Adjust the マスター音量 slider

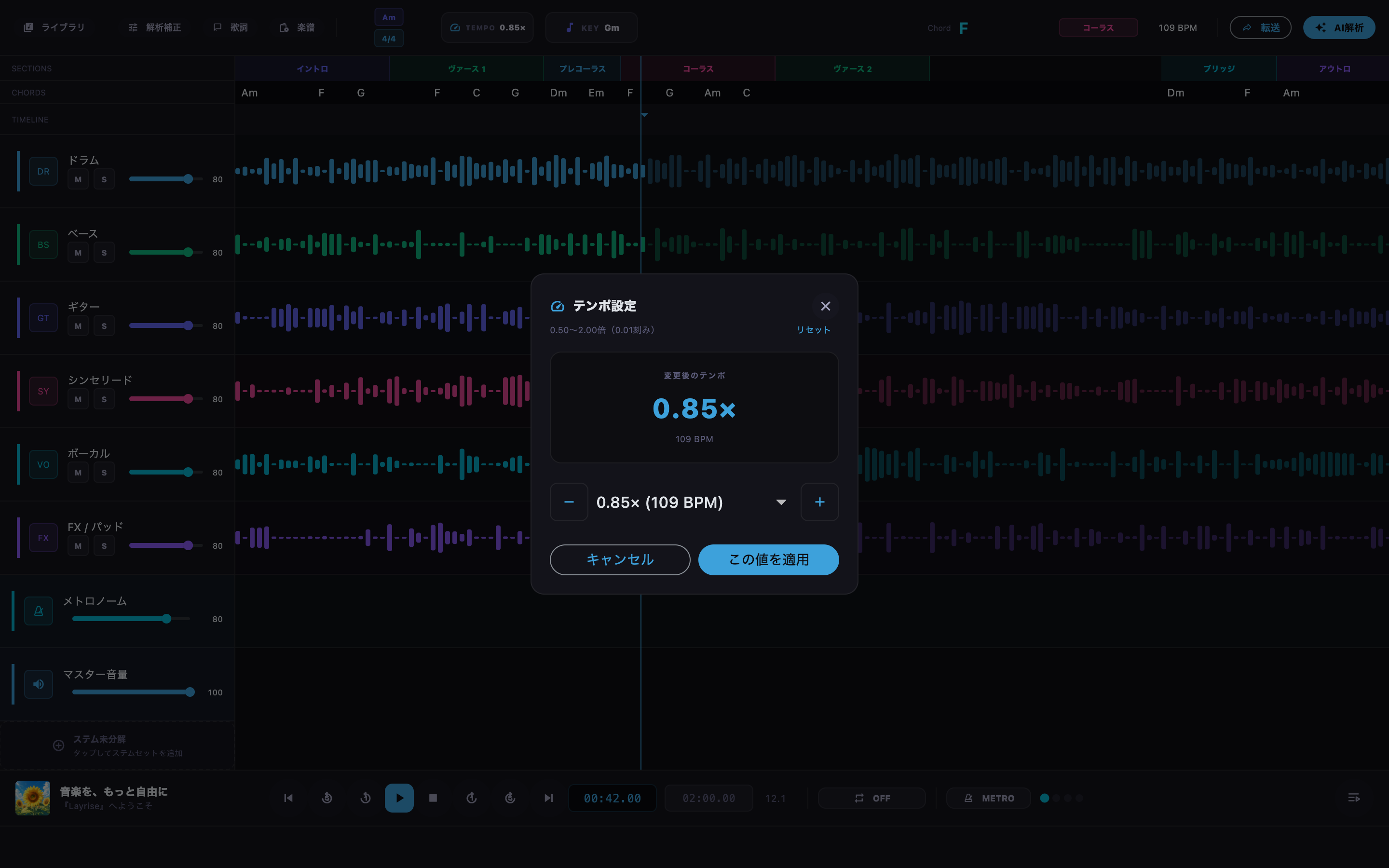[133, 692]
